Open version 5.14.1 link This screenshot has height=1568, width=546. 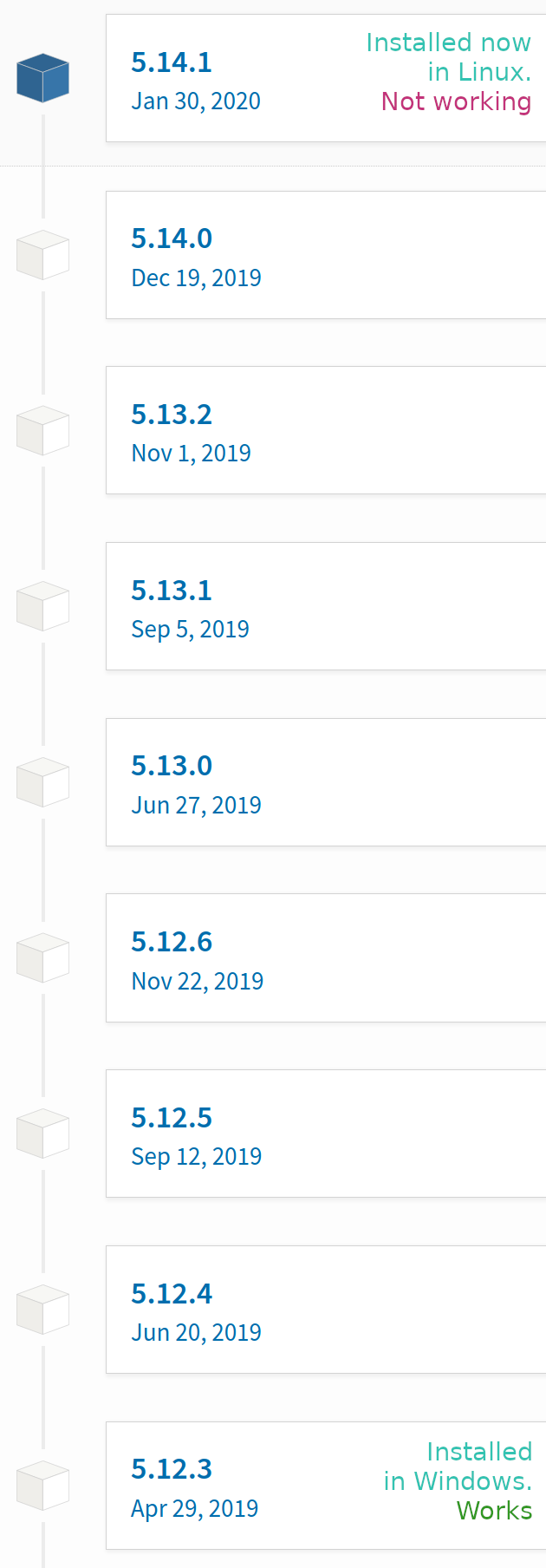pyautogui.click(x=172, y=62)
